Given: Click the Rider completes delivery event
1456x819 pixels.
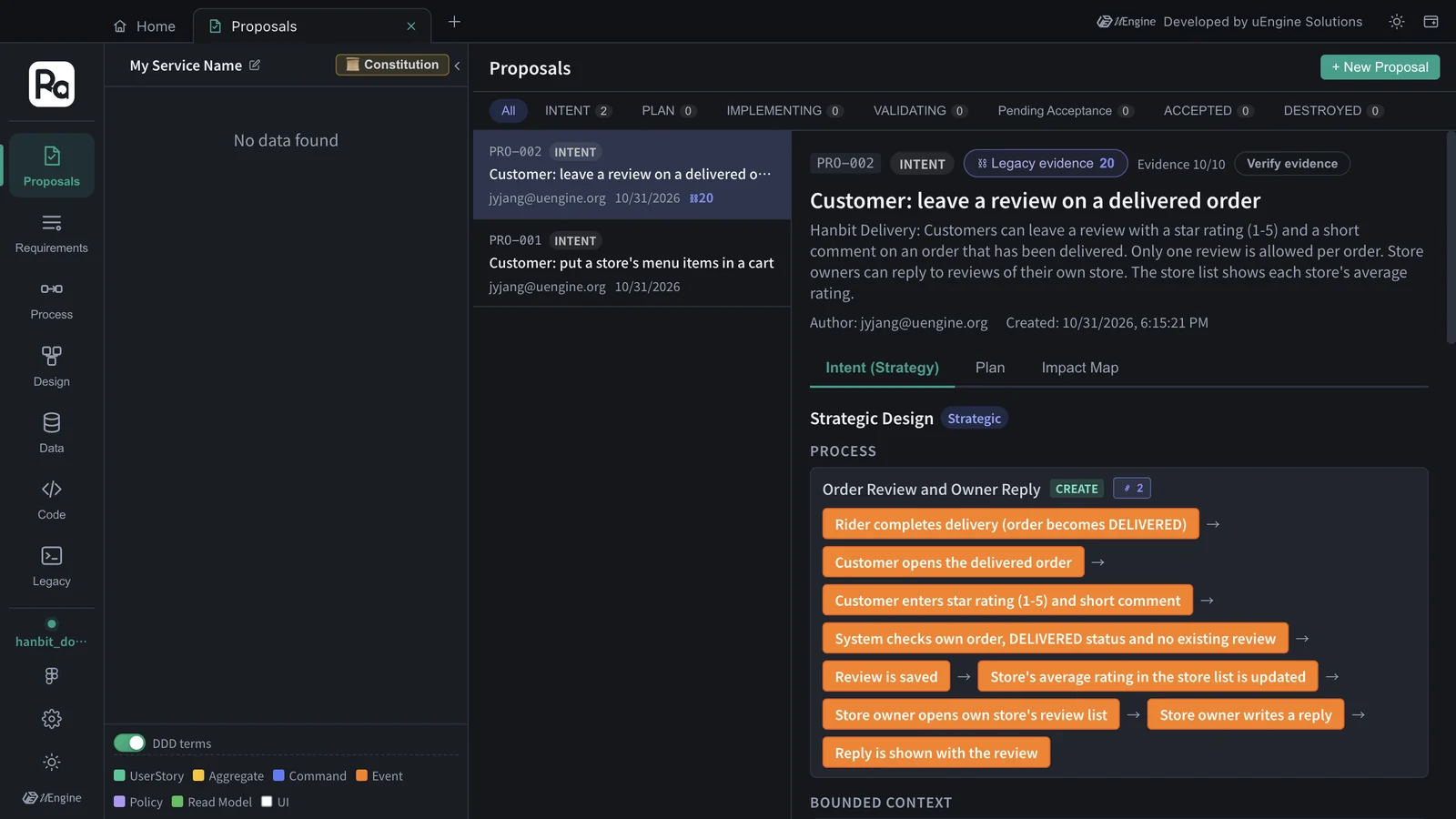Looking at the screenshot, I should click(x=1010, y=524).
